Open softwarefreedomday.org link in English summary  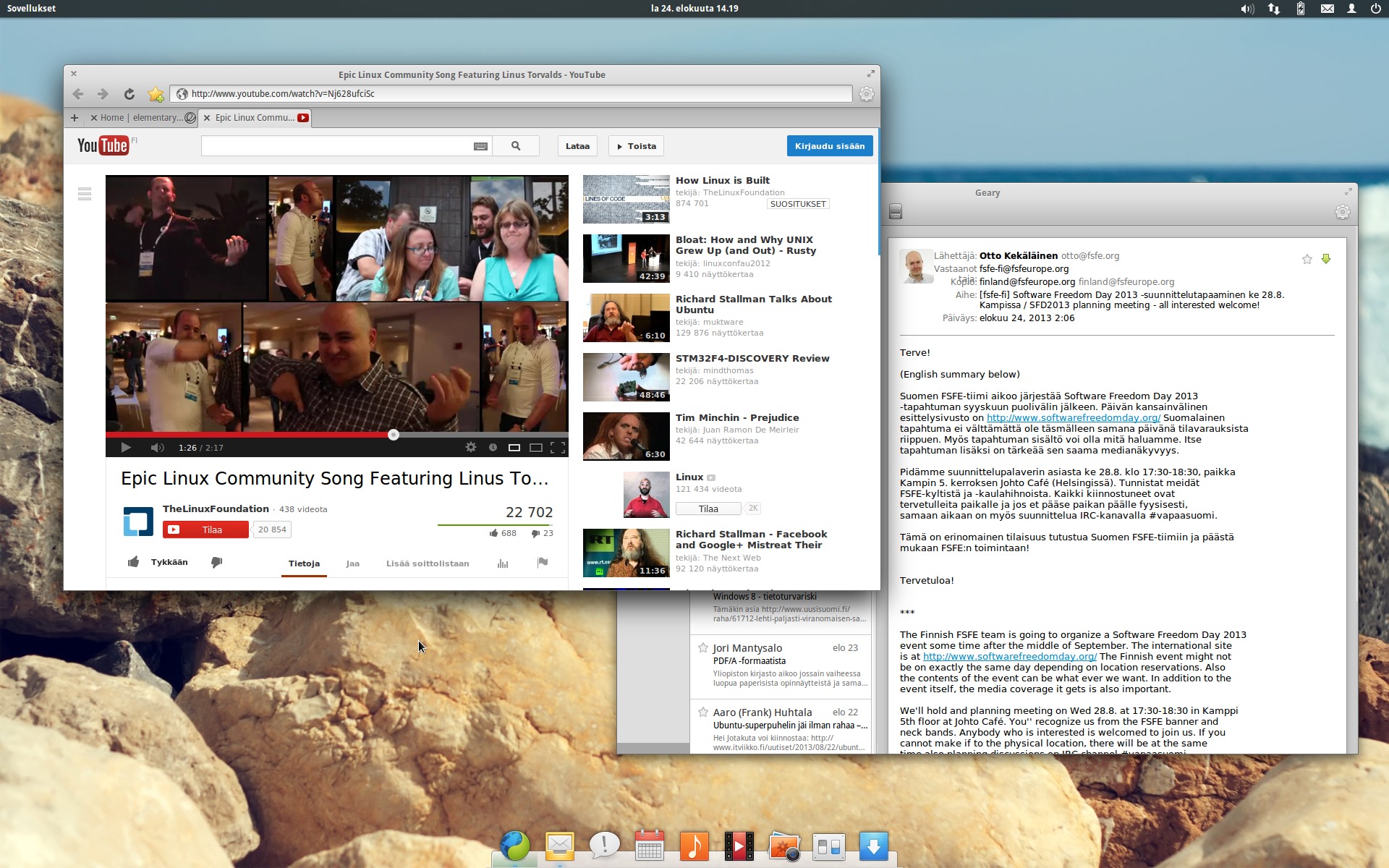point(1009,657)
